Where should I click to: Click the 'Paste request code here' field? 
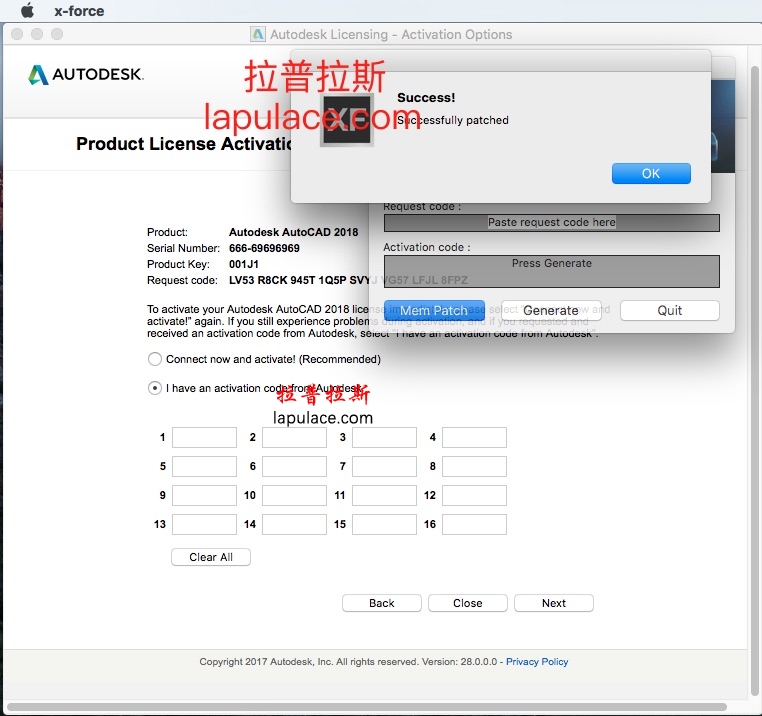point(551,223)
